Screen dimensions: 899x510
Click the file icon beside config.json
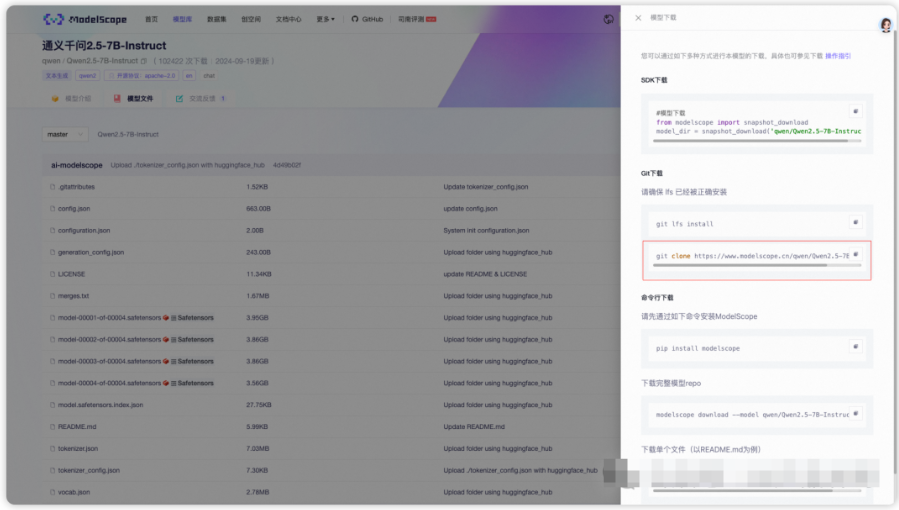tap(52, 209)
